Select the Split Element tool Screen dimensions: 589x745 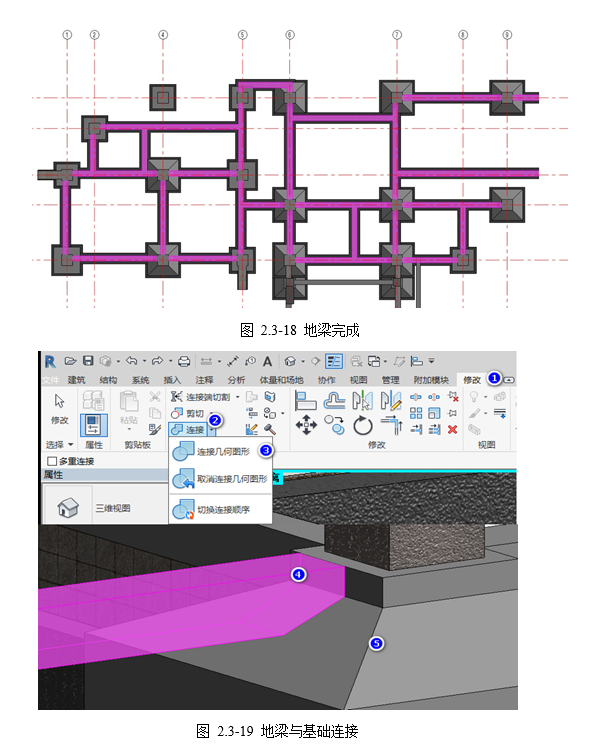pos(416,397)
